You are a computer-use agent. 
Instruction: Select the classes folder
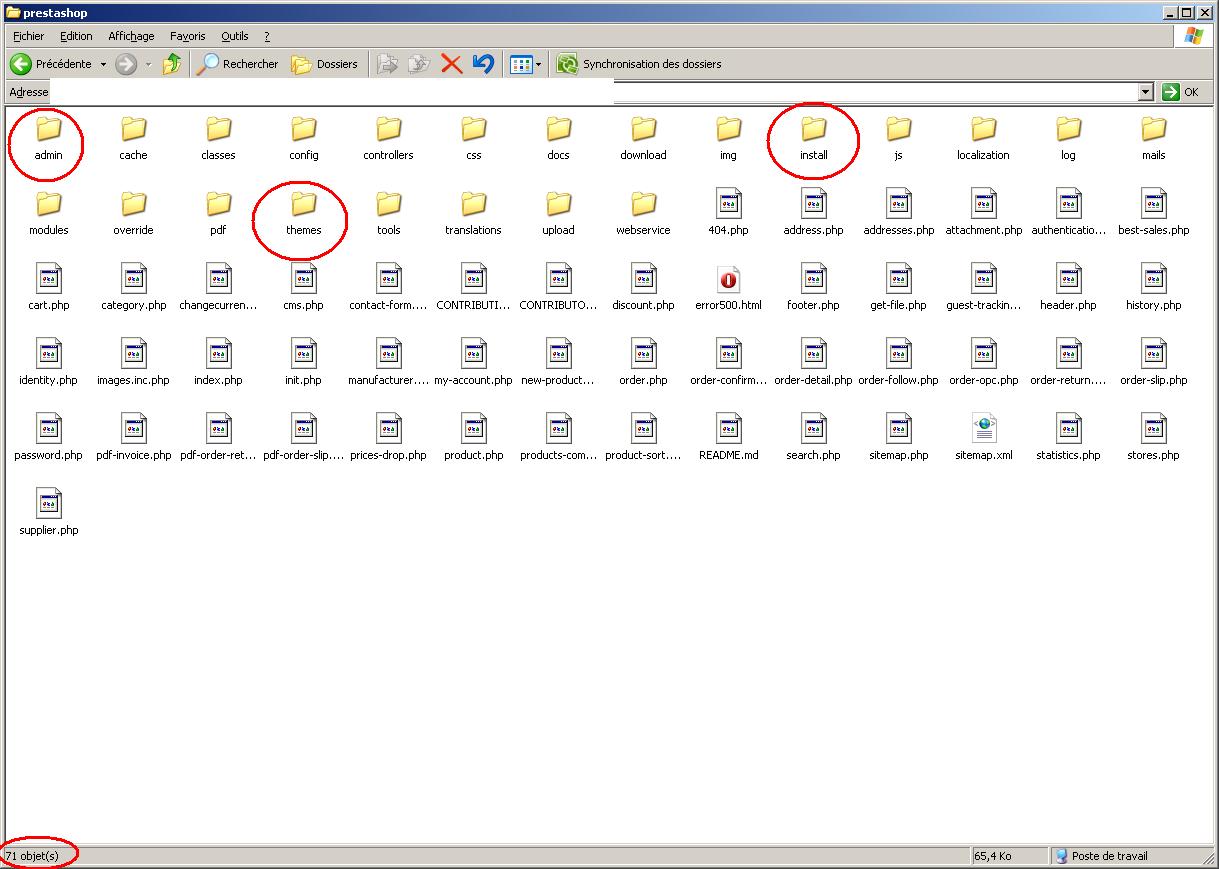(218, 138)
